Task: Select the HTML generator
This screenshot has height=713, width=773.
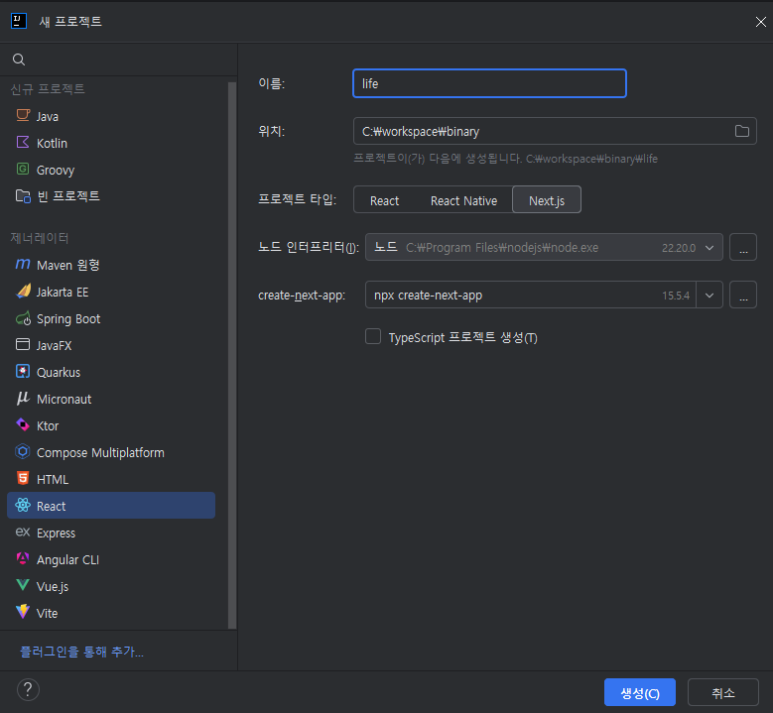Action: pyautogui.click(x=111, y=479)
